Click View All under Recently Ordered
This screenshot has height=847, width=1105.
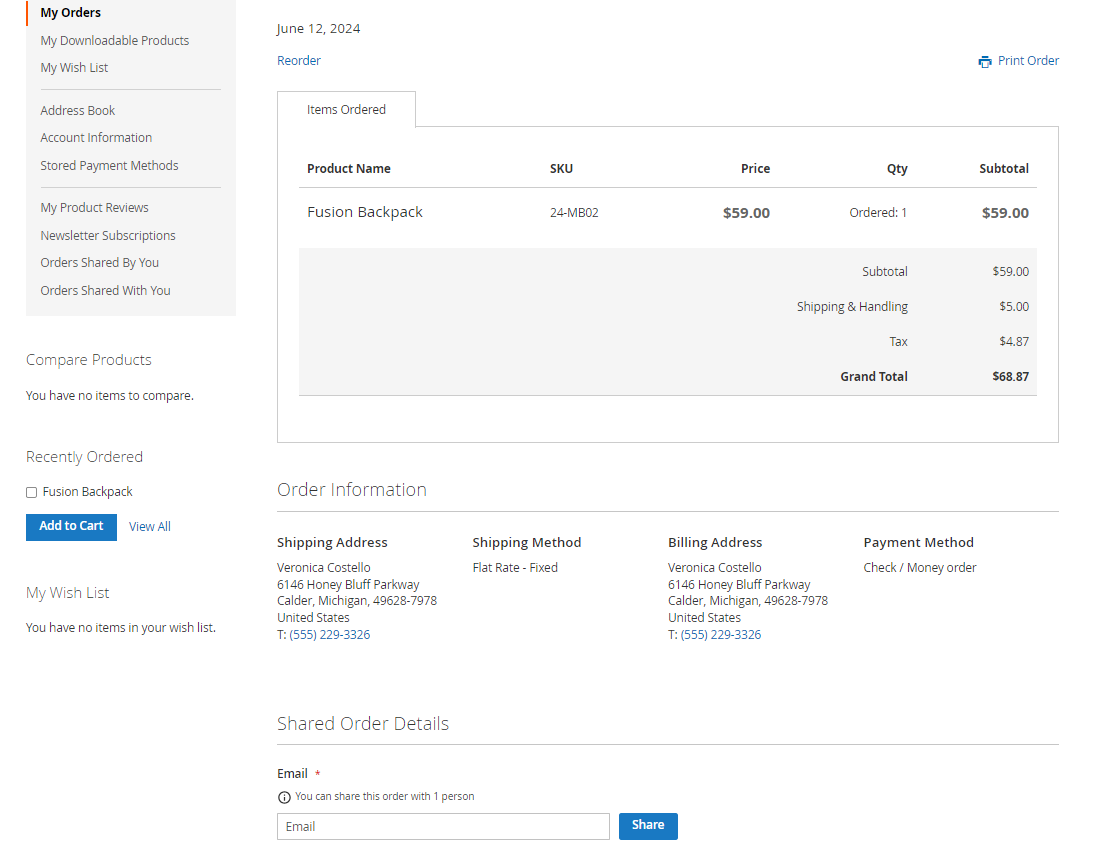pyautogui.click(x=149, y=527)
